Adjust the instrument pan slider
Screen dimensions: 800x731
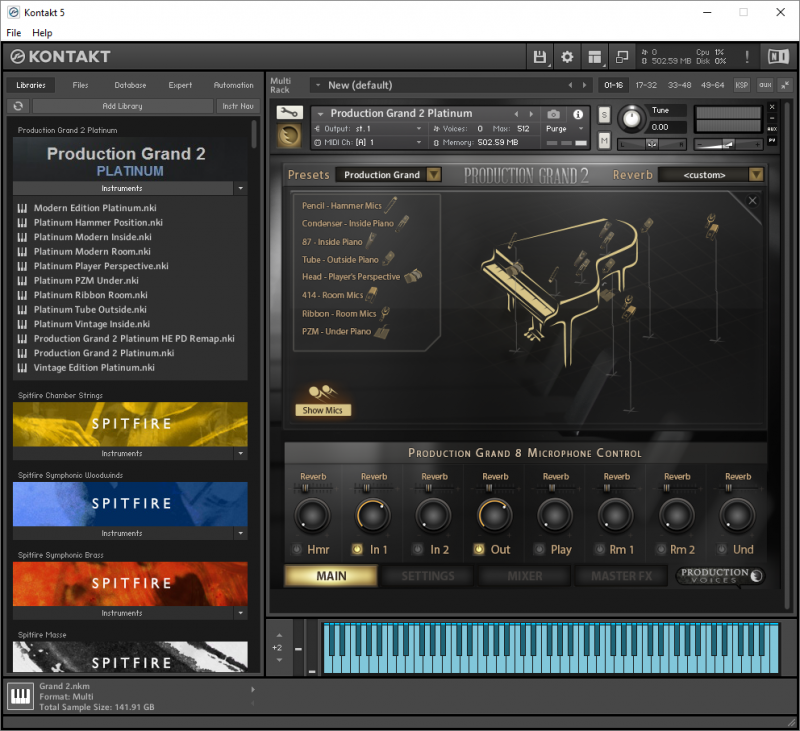pos(652,144)
